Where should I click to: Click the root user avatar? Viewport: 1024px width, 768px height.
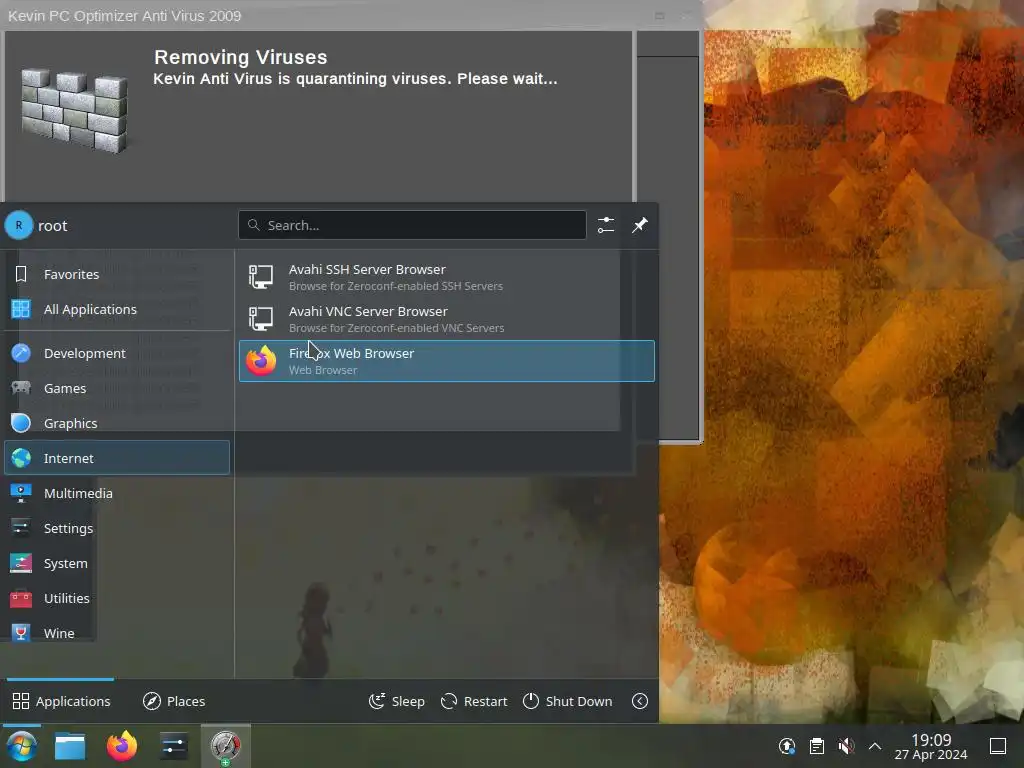coord(19,225)
